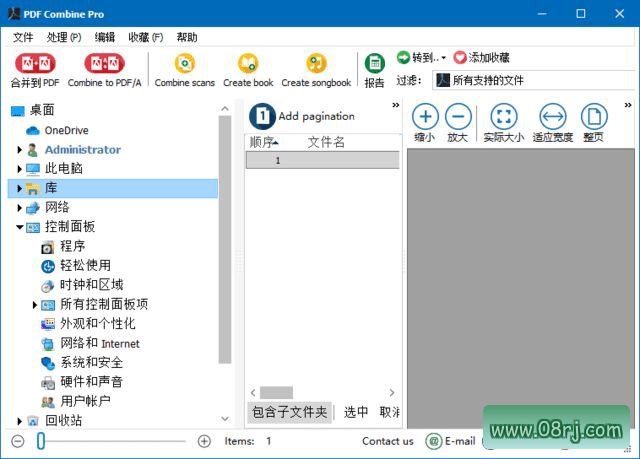Click the bottom plus zoom icon
Image resolution: width=640 pixels, height=459 pixels.
coord(204,441)
